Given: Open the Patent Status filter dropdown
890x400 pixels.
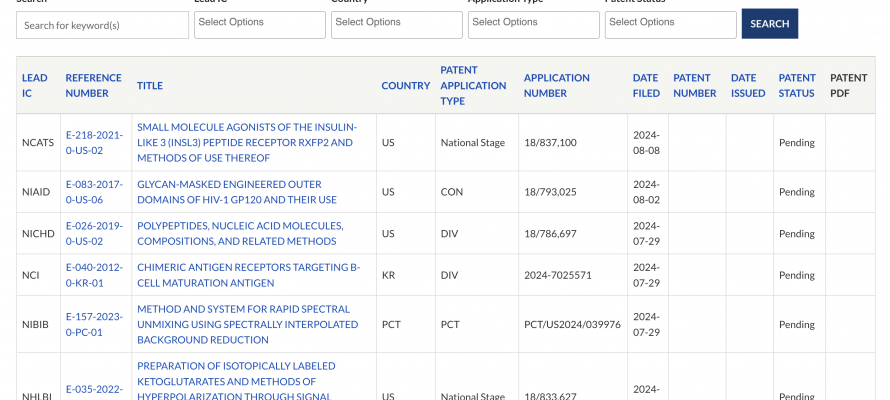Looking at the screenshot, I should [x=670, y=23].
